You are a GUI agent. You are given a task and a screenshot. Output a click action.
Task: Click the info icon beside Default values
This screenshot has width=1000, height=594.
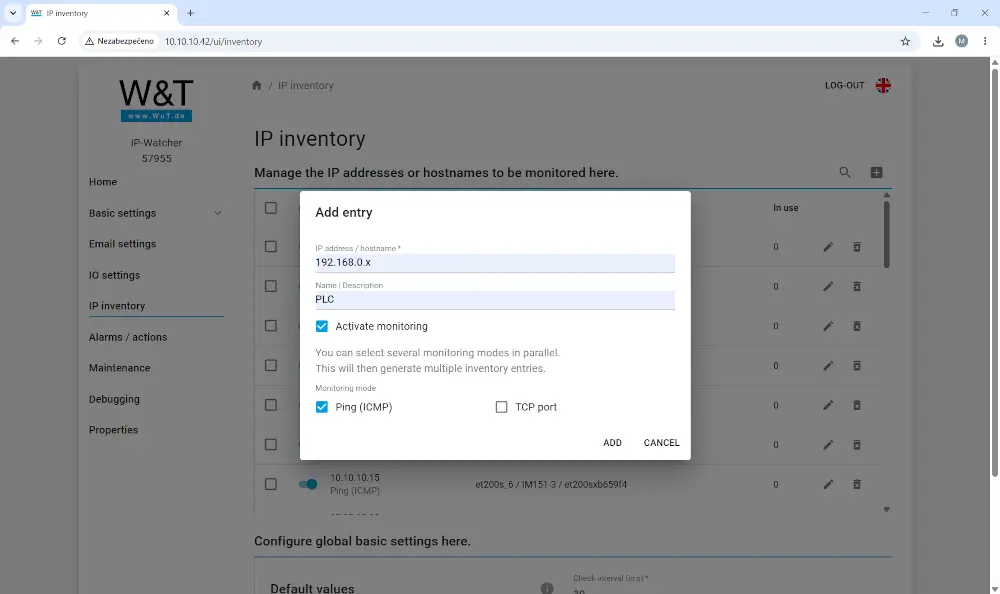pyautogui.click(x=547, y=588)
